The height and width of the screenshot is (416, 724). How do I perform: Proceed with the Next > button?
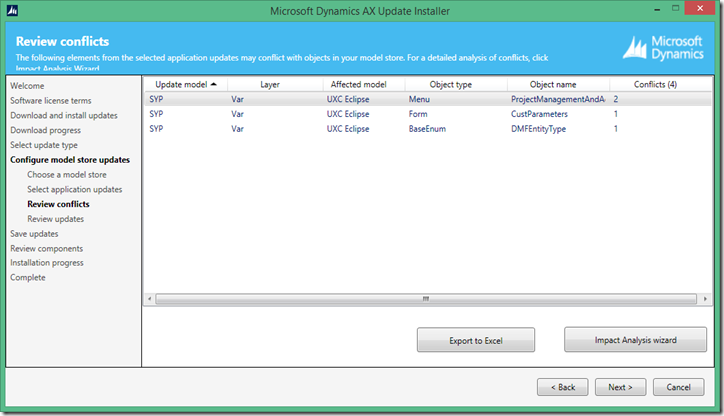point(621,387)
